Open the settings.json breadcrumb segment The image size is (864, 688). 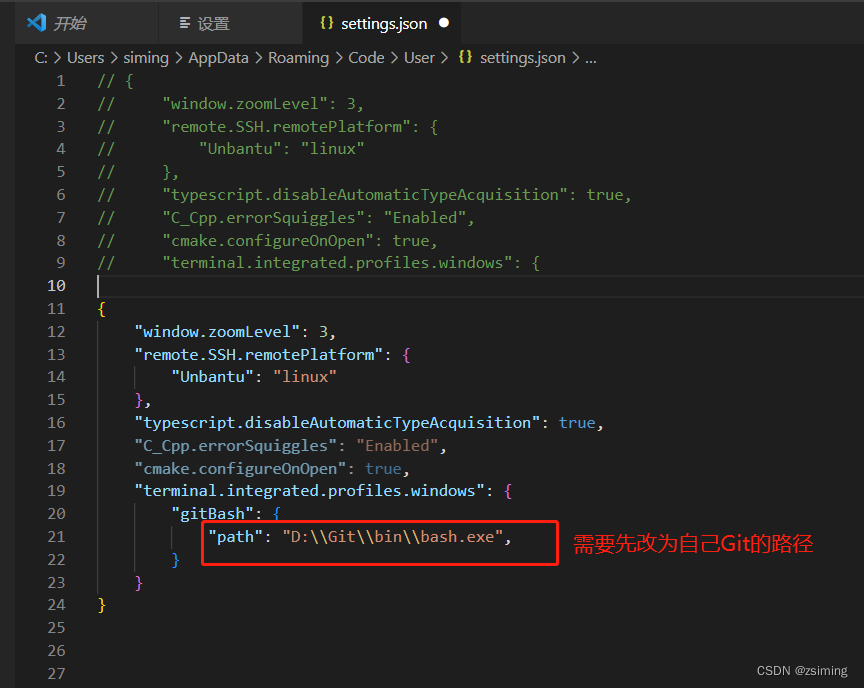pyautogui.click(x=522, y=58)
